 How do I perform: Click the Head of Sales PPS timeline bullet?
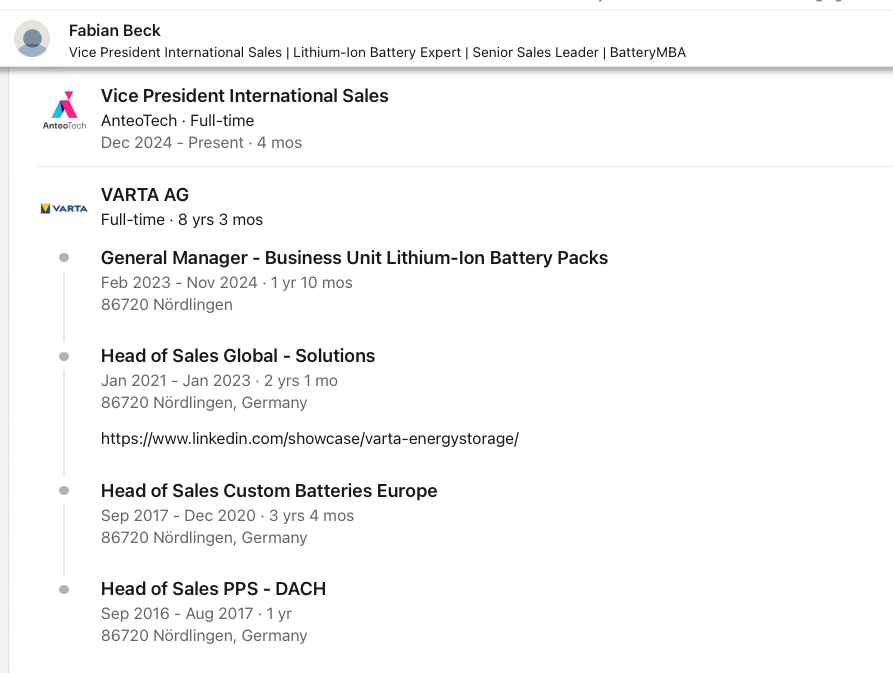pos(64,589)
